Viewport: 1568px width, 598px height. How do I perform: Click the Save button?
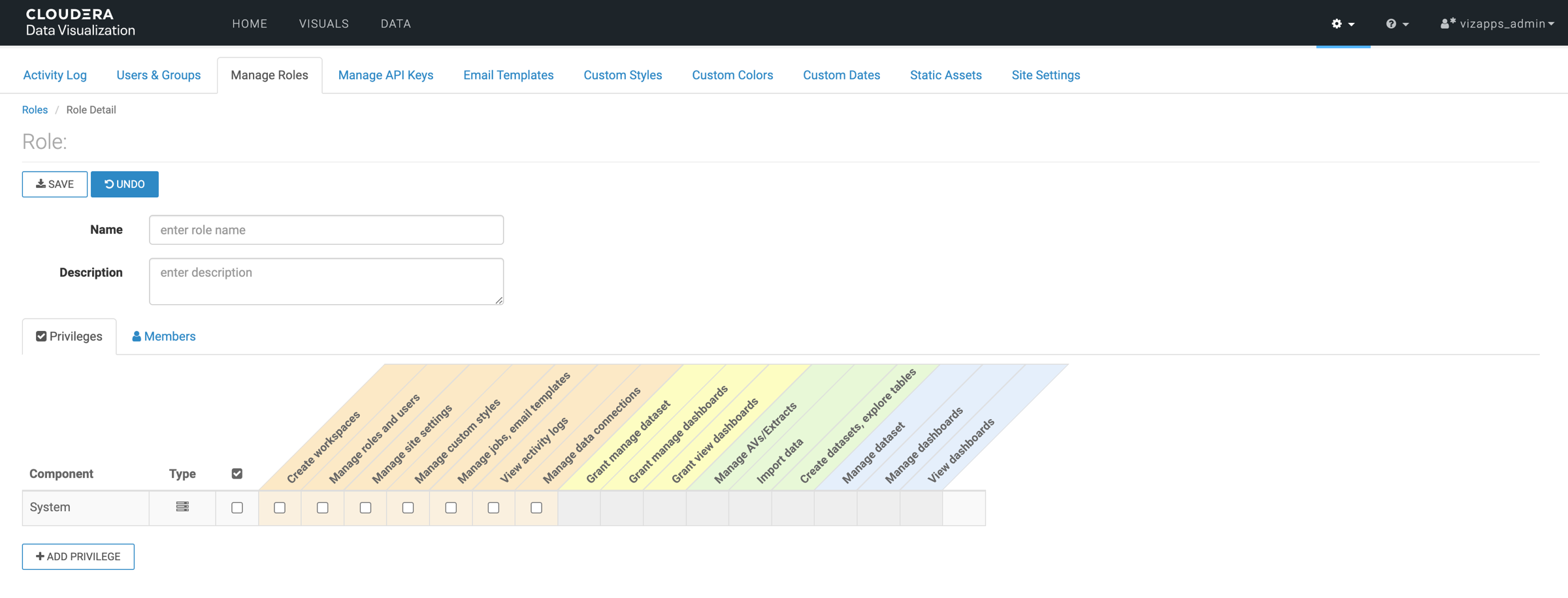click(x=55, y=184)
